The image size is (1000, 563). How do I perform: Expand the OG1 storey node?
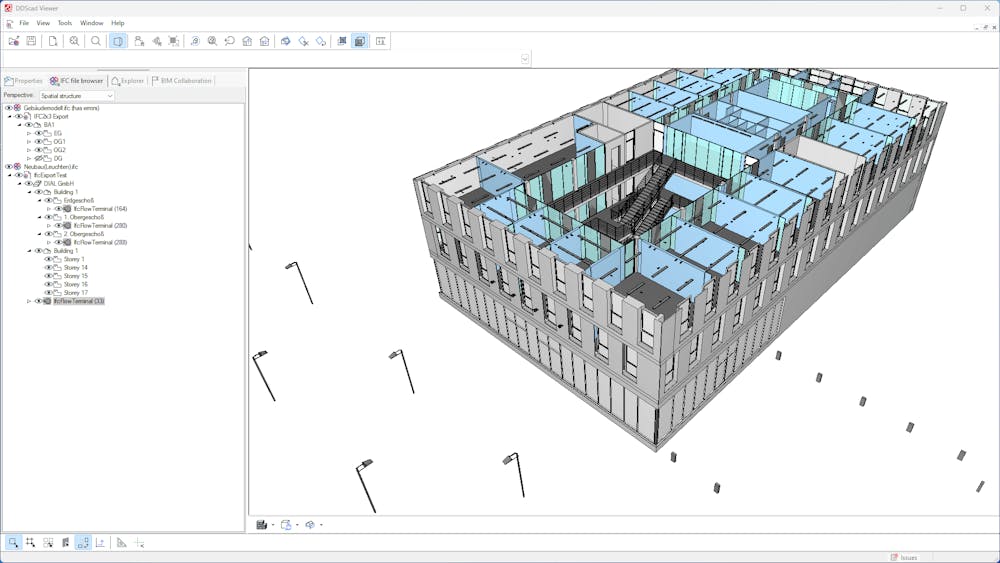29,142
